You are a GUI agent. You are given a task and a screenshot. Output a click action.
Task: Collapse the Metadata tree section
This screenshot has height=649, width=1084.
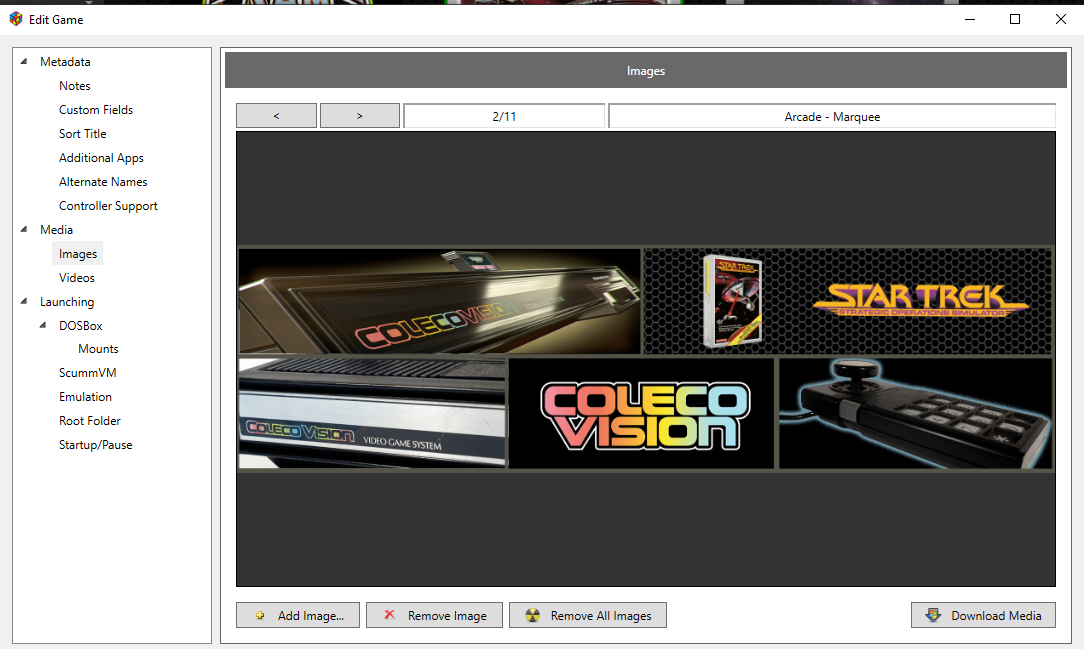click(x=24, y=62)
